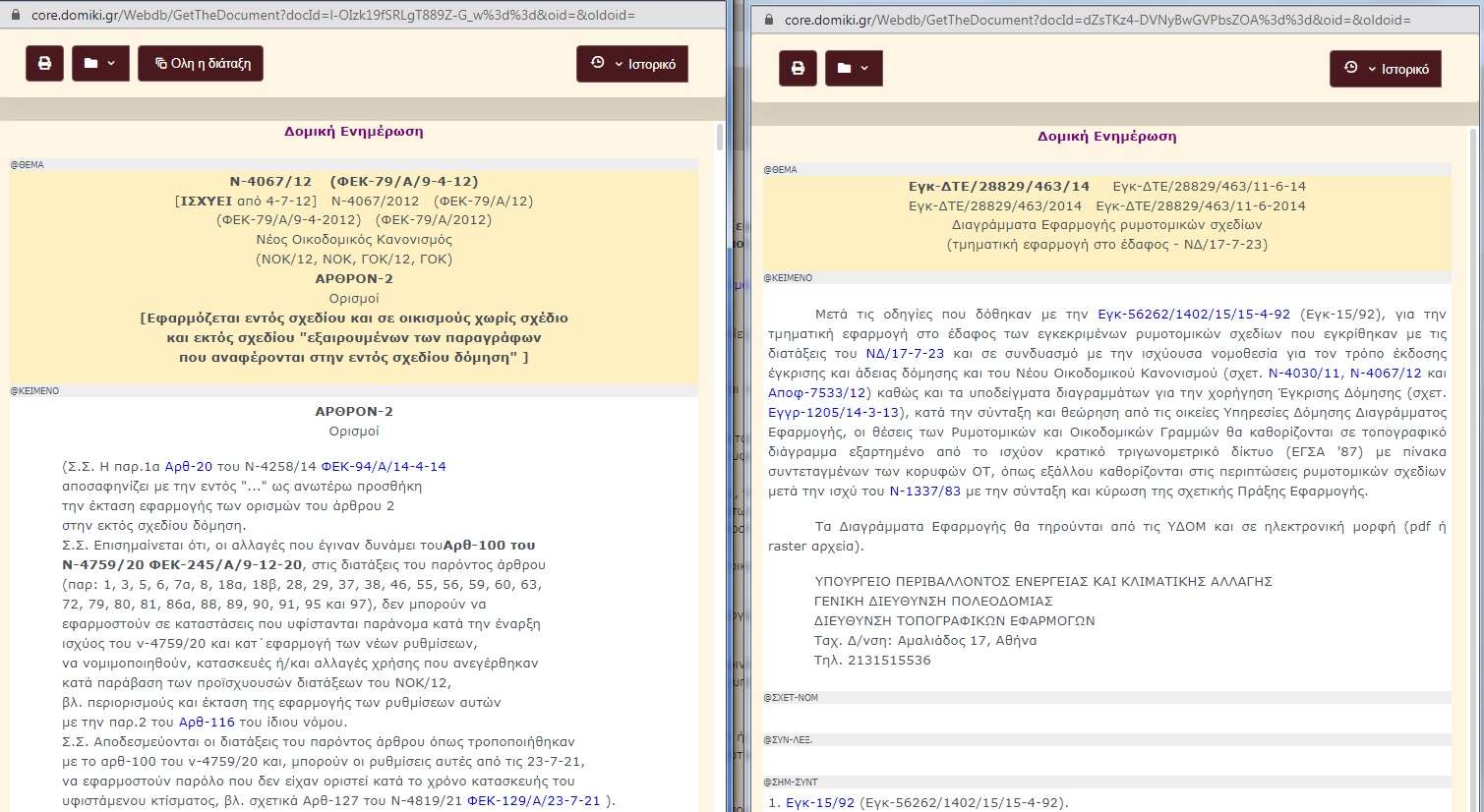Image resolution: width=1484 pixels, height=812 pixels.
Task: Click '@ΚΕΙΜΕΝΟ' label in right window
Action: [x=789, y=278]
